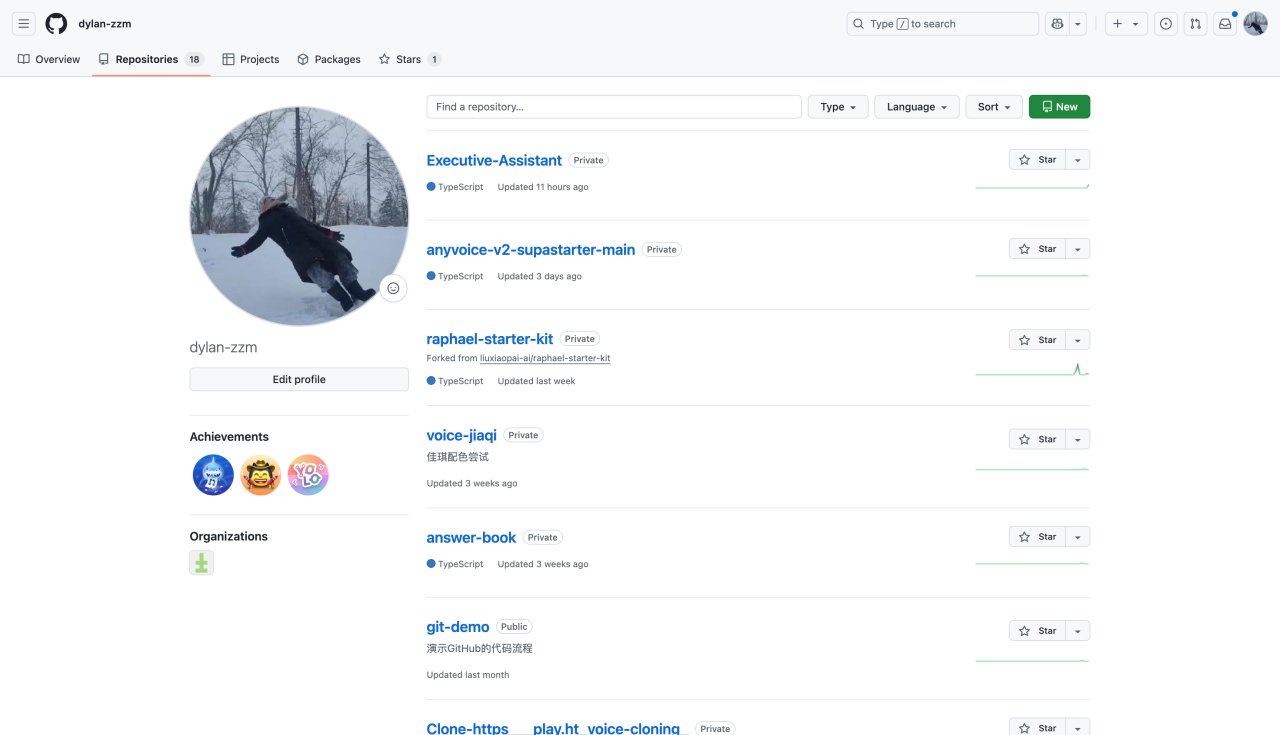
Task: Star the git-demo repository
Action: point(1037,631)
